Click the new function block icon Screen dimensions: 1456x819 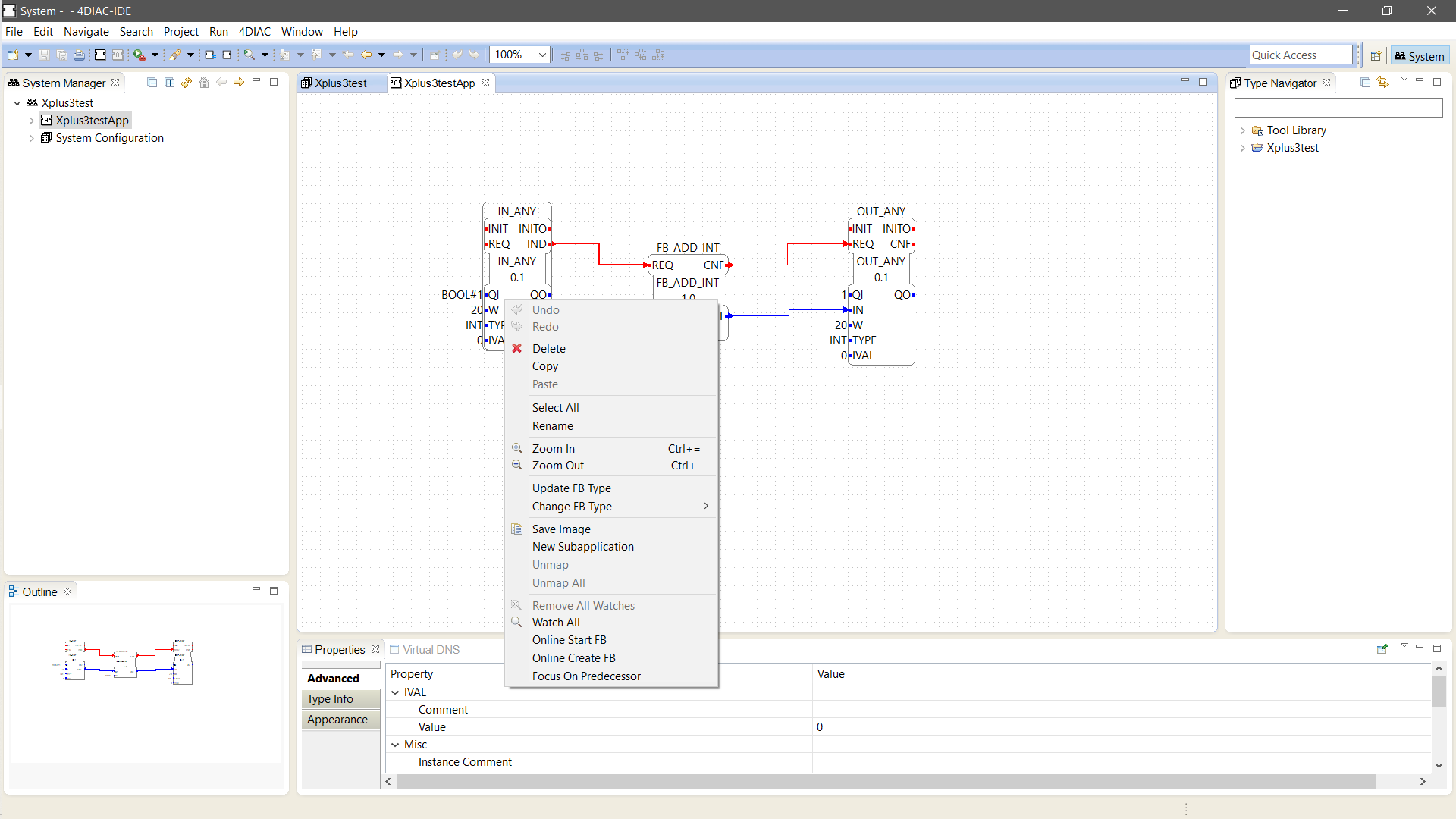[99, 55]
